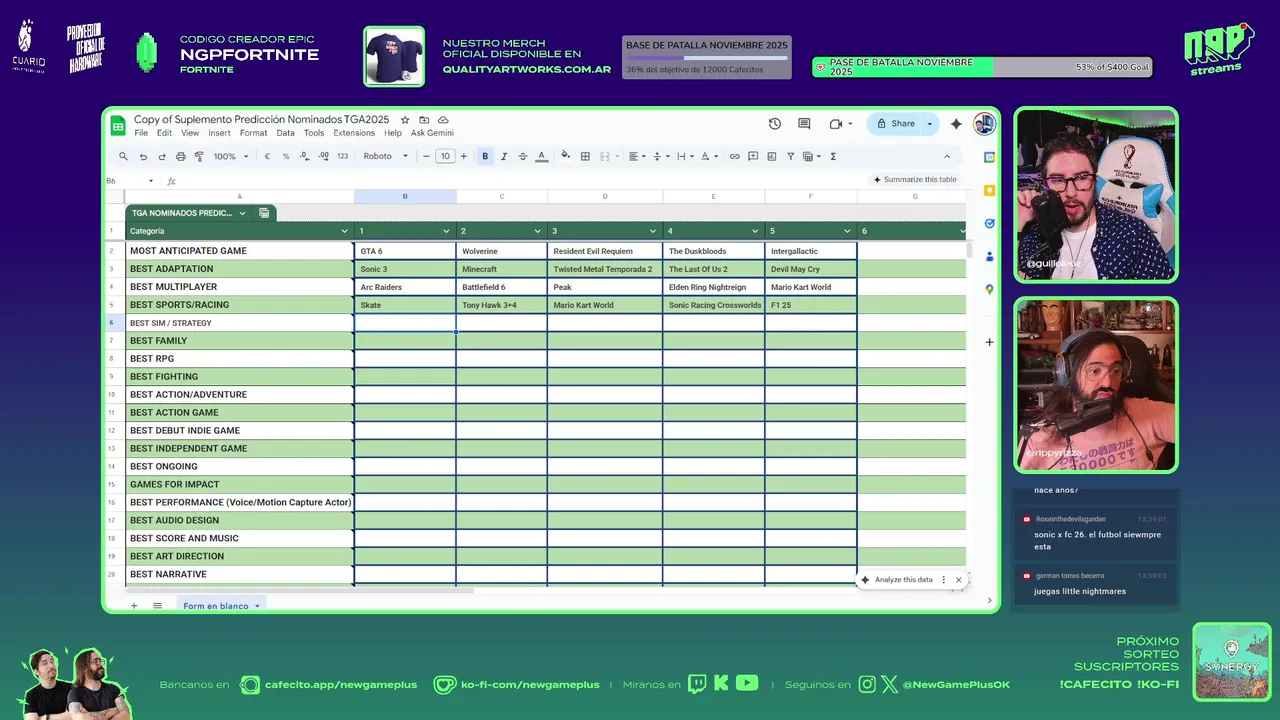Open Calendar side panel
Image resolution: width=1280 pixels, height=720 pixels.
pyautogui.click(x=989, y=157)
